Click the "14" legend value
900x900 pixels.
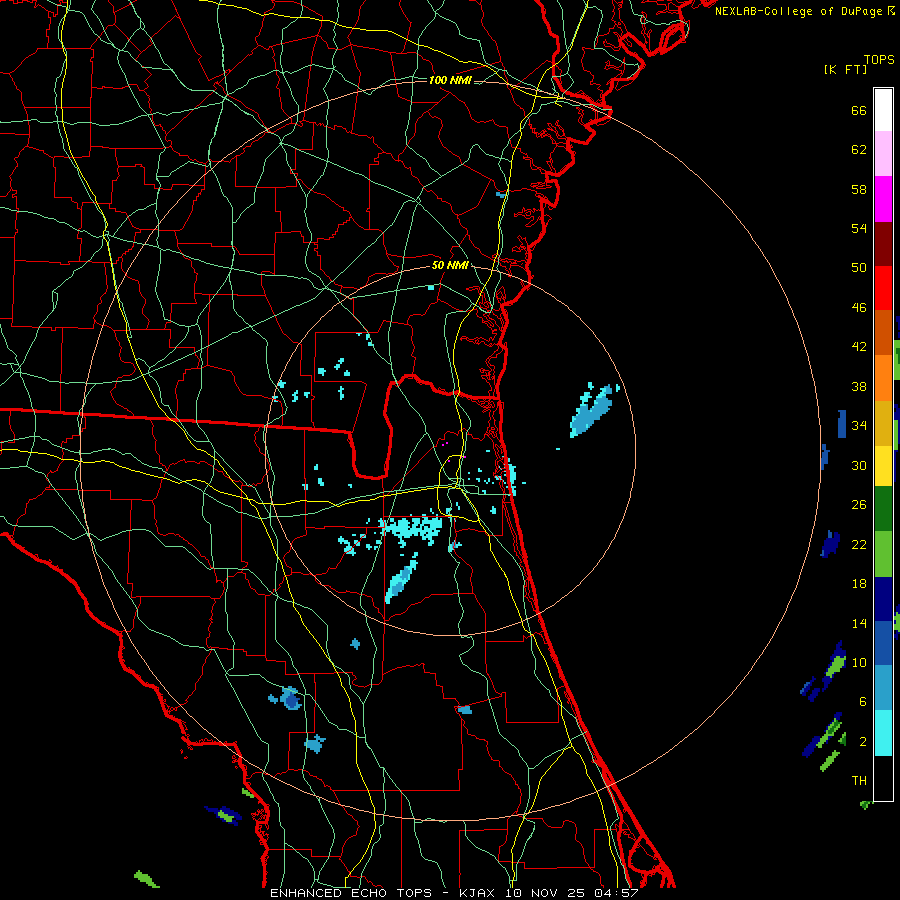point(859,623)
